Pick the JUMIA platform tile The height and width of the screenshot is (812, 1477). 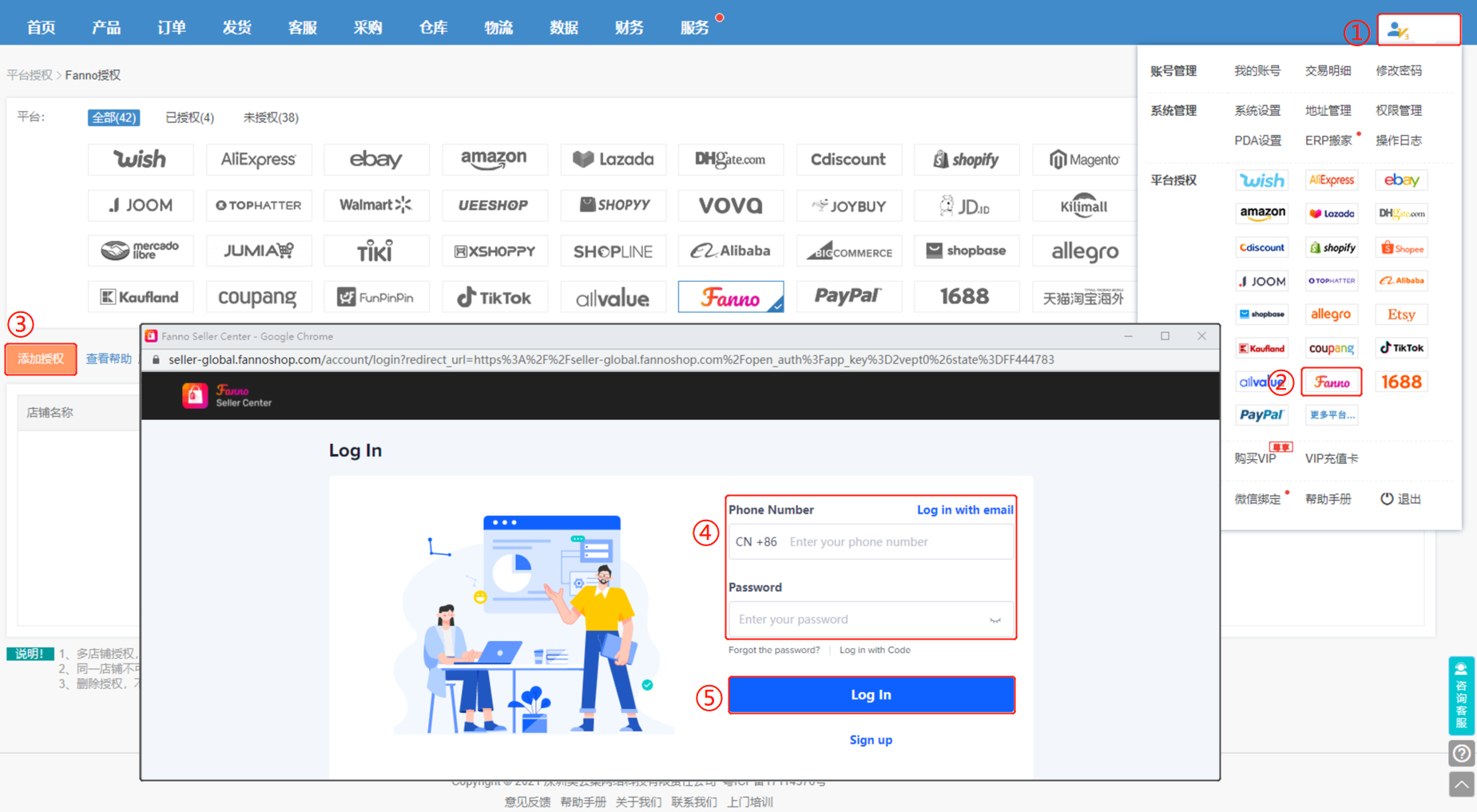(258, 252)
